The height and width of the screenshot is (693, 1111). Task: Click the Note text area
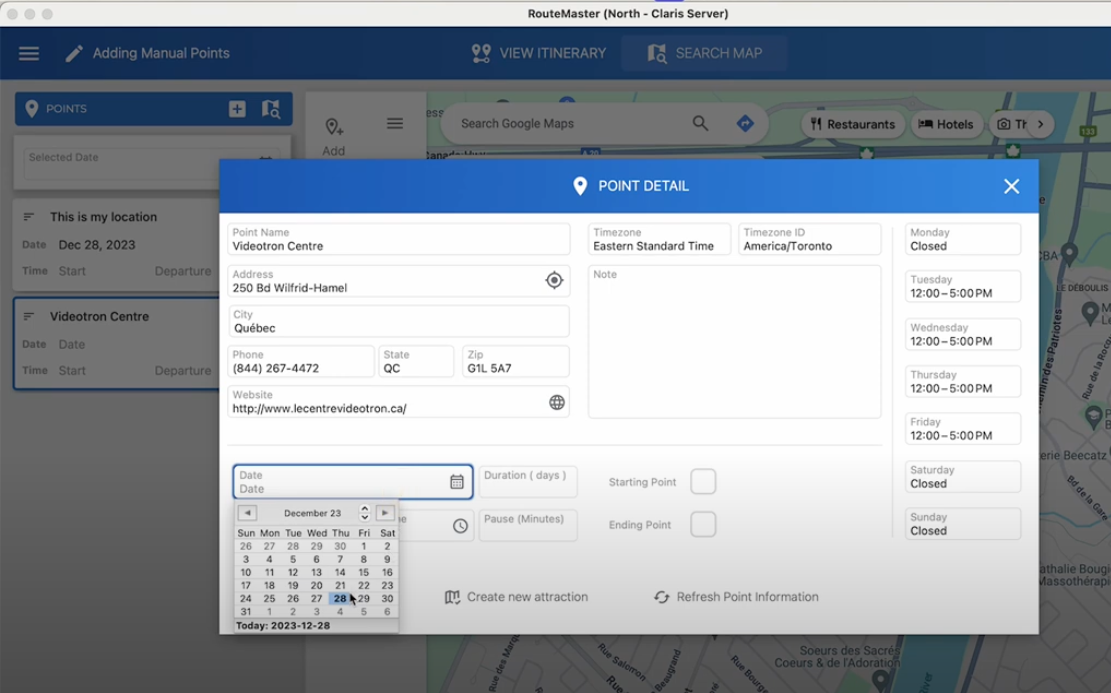pos(734,342)
